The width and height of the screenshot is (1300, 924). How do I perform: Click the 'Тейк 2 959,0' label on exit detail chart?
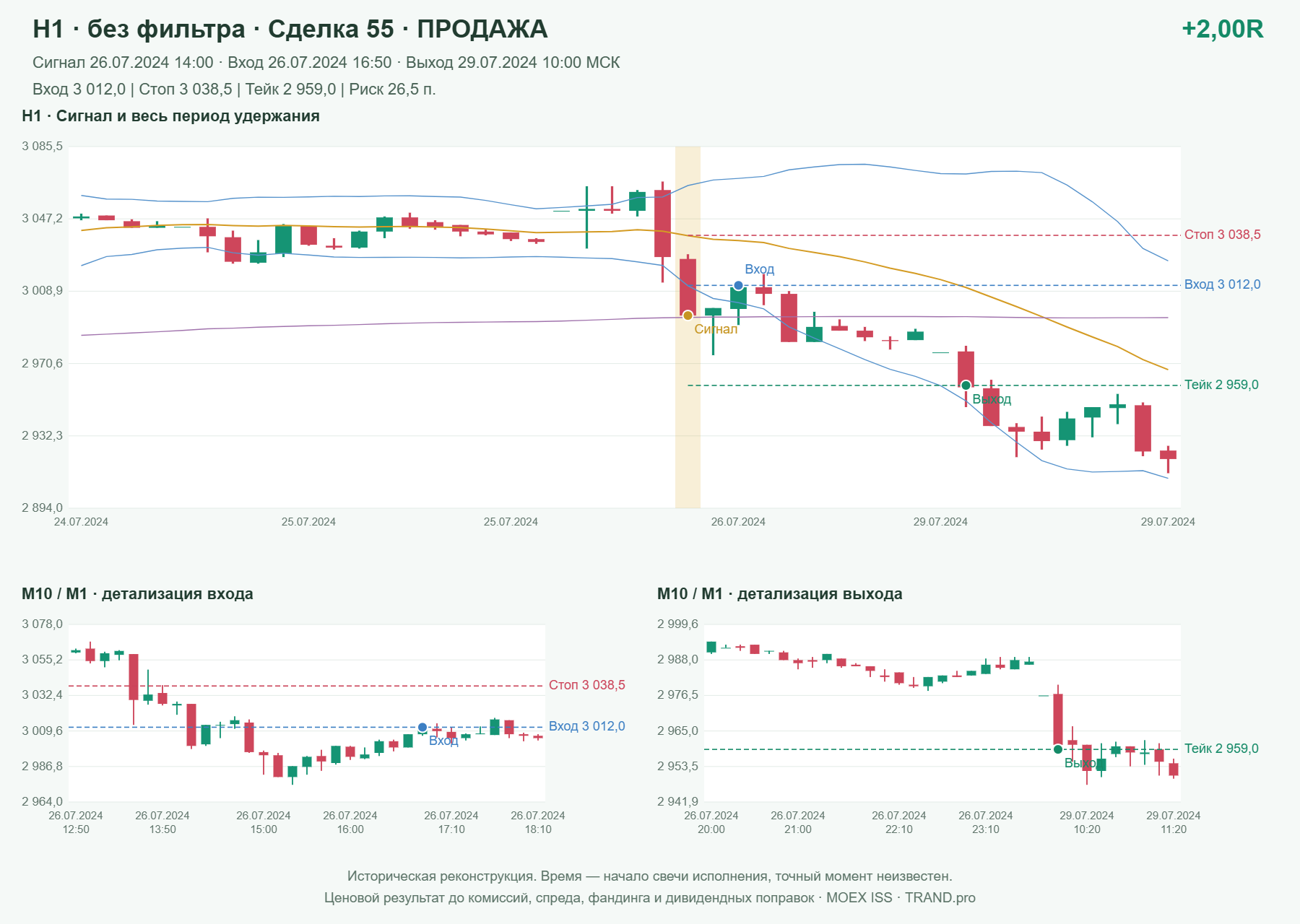tap(1221, 749)
